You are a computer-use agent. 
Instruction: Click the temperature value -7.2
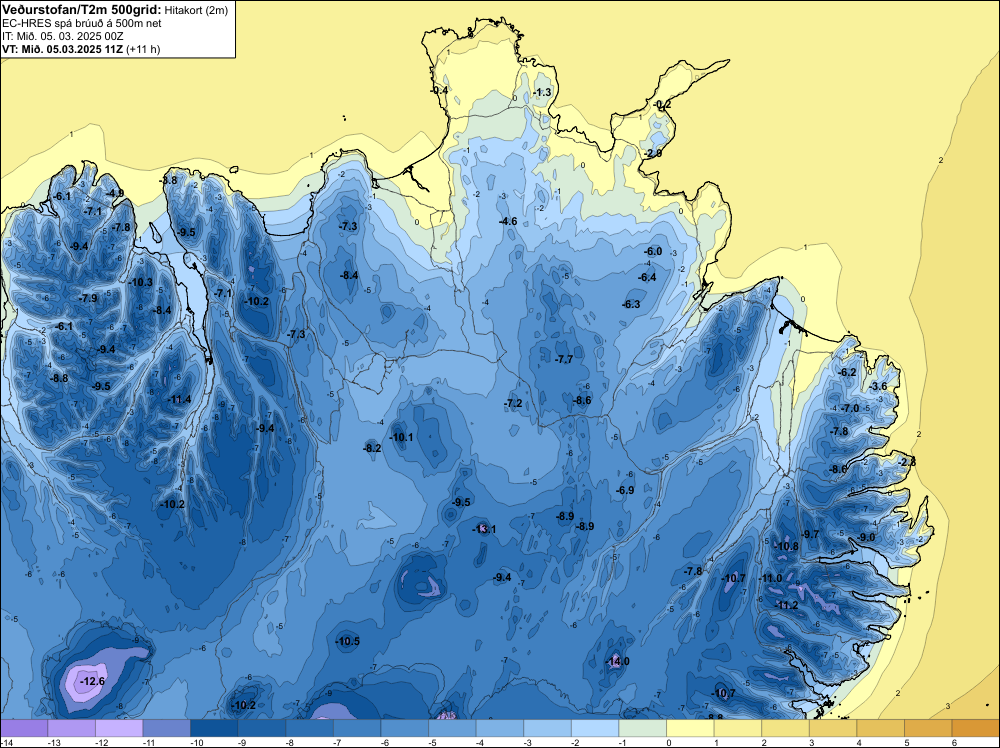[513, 404]
